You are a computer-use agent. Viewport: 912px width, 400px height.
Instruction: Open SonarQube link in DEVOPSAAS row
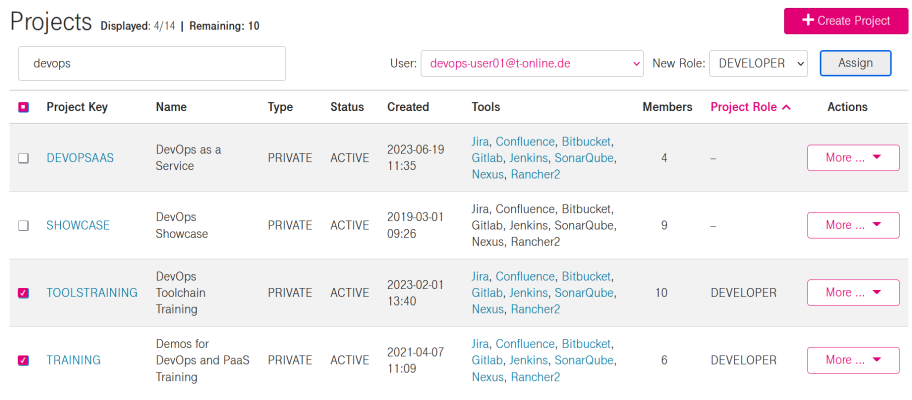tap(583, 158)
